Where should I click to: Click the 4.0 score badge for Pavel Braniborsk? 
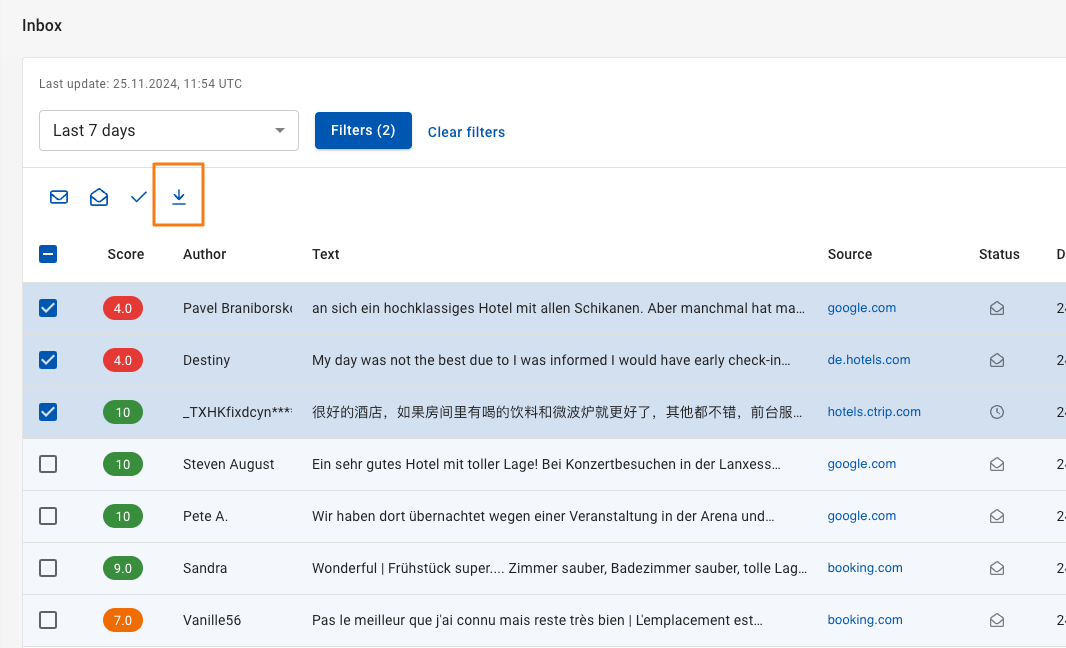[x=123, y=308]
